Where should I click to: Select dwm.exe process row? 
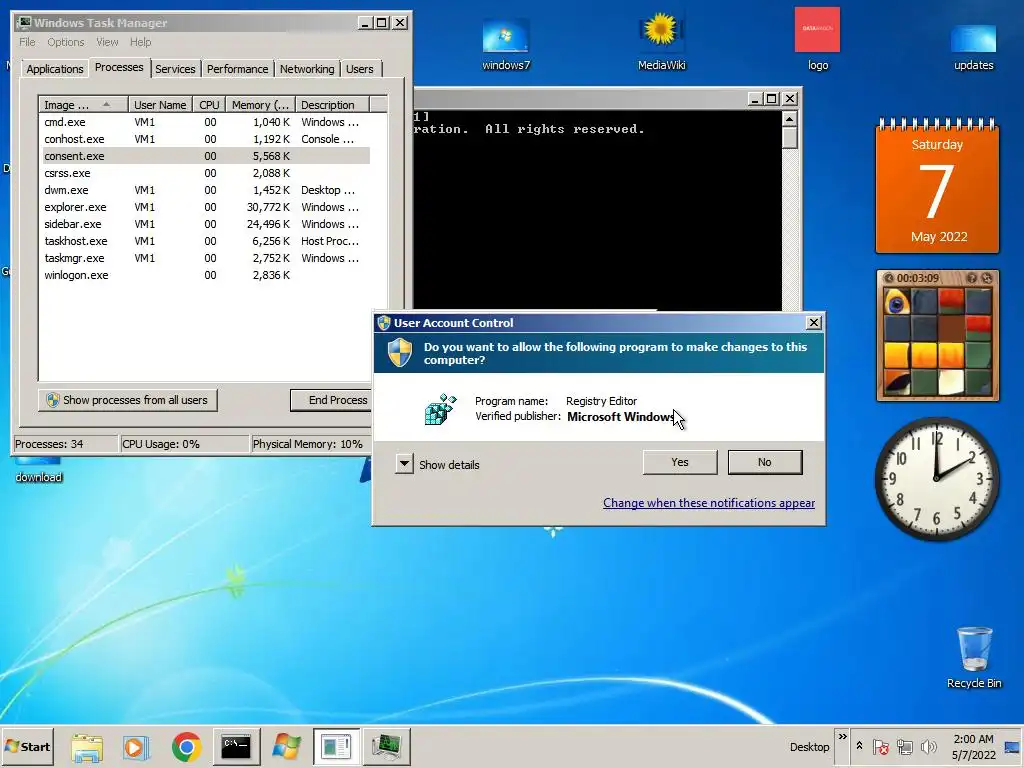click(206, 190)
